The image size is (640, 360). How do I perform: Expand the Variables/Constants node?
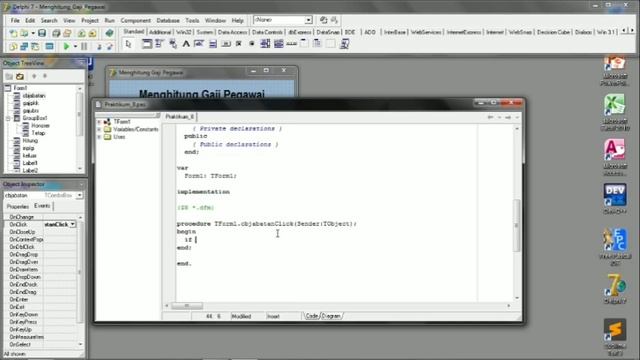[99, 129]
